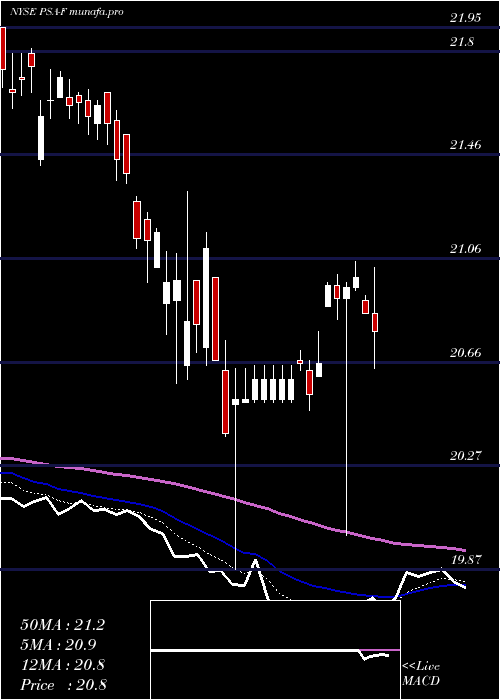Click the 'NYSE PSA-F munafa.pro' chart title
Viewport: 500px width, 700px height.
(x=67, y=12)
